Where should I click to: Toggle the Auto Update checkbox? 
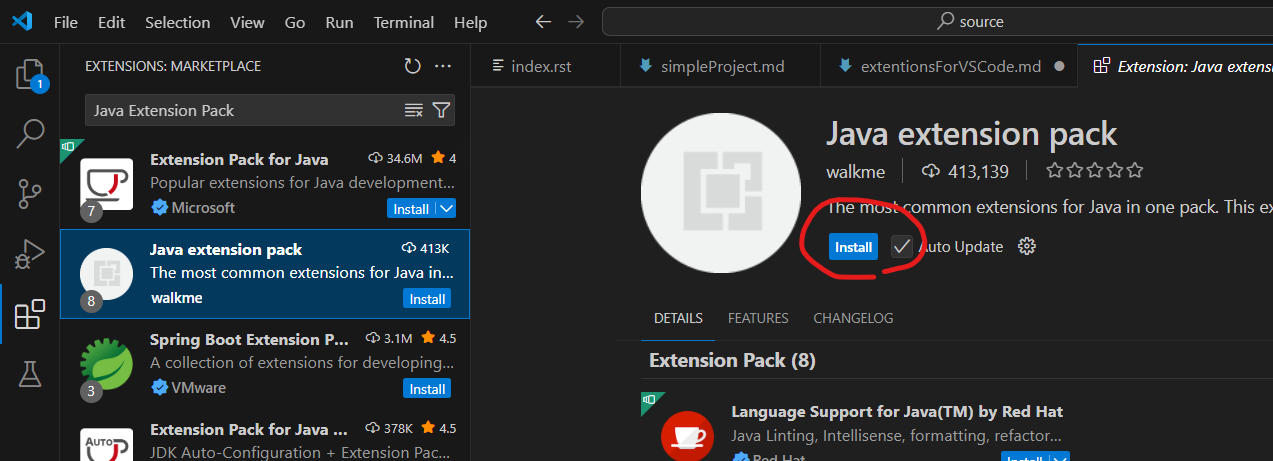[902, 246]
